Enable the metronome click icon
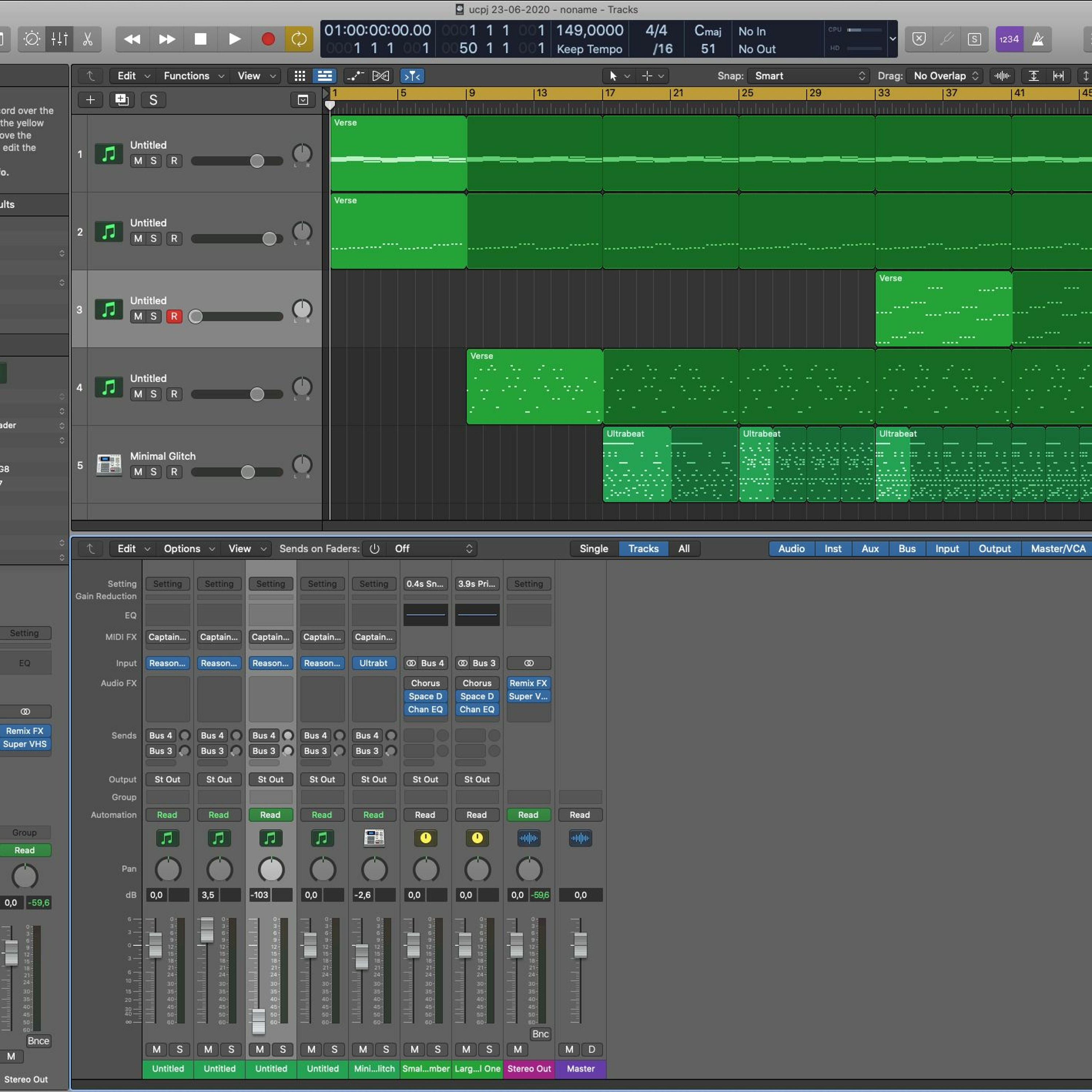The height and width of the screenshot is (1092, 1092). (1038, 39)
